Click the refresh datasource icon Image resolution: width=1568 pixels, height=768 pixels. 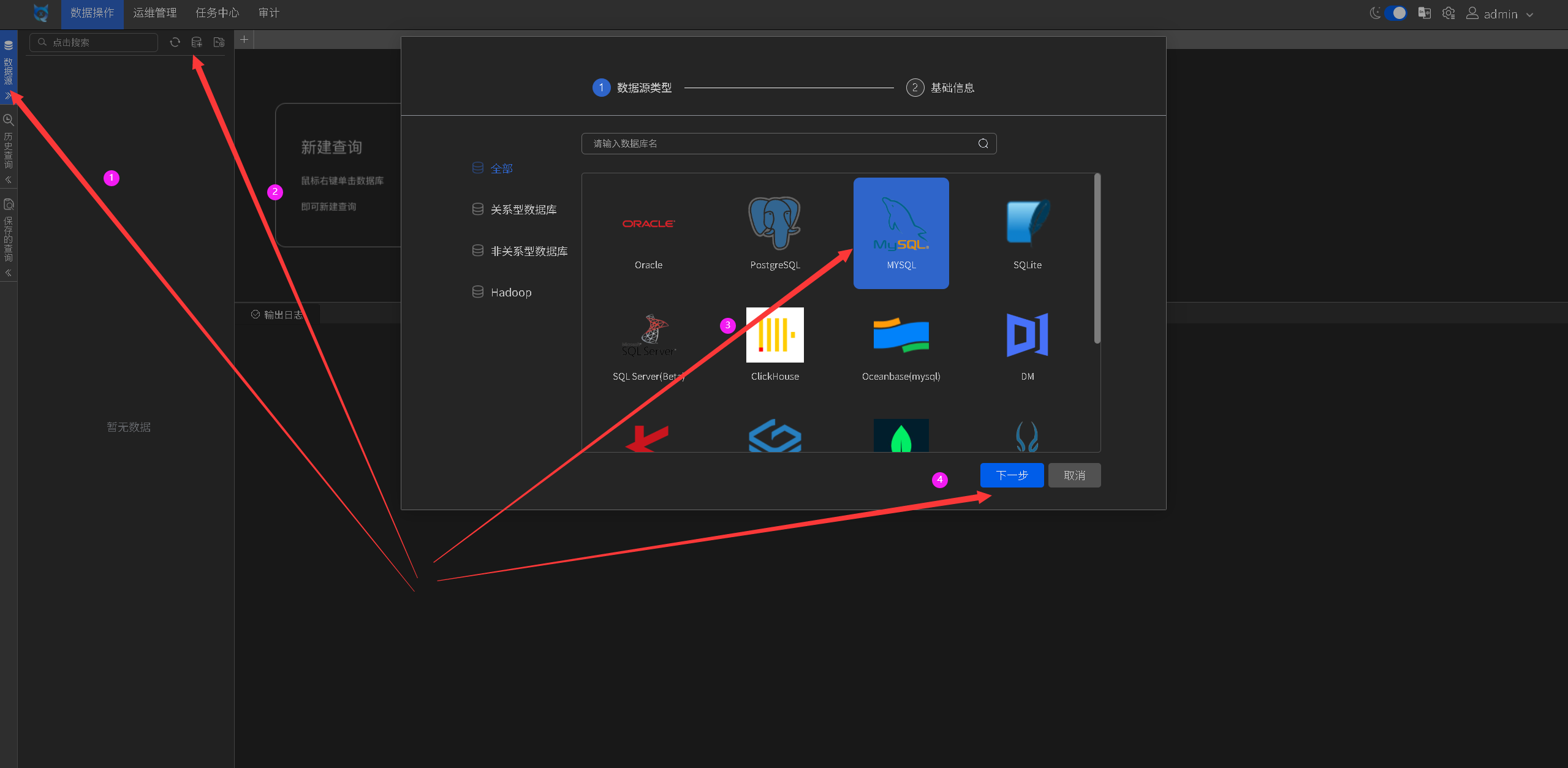pos(175,42)
